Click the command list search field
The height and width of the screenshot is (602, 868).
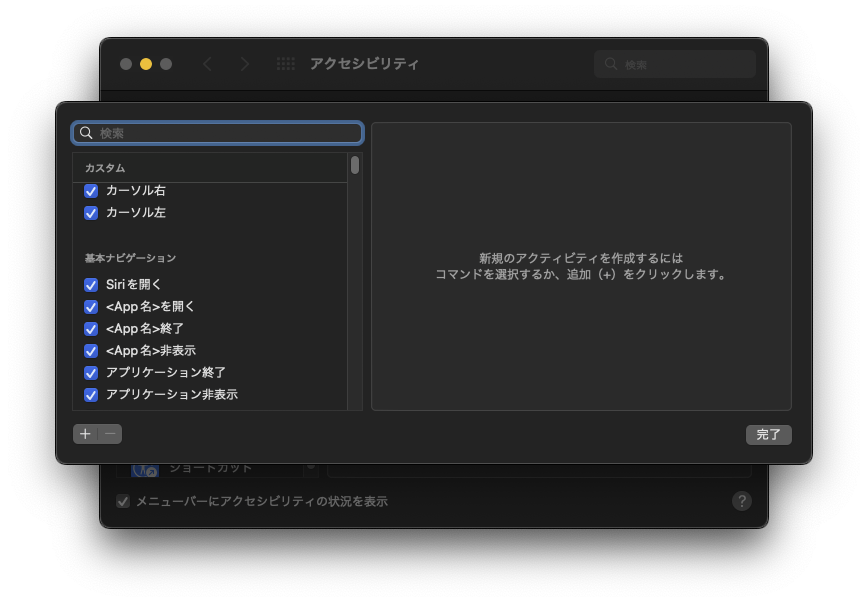coord(228,133)
